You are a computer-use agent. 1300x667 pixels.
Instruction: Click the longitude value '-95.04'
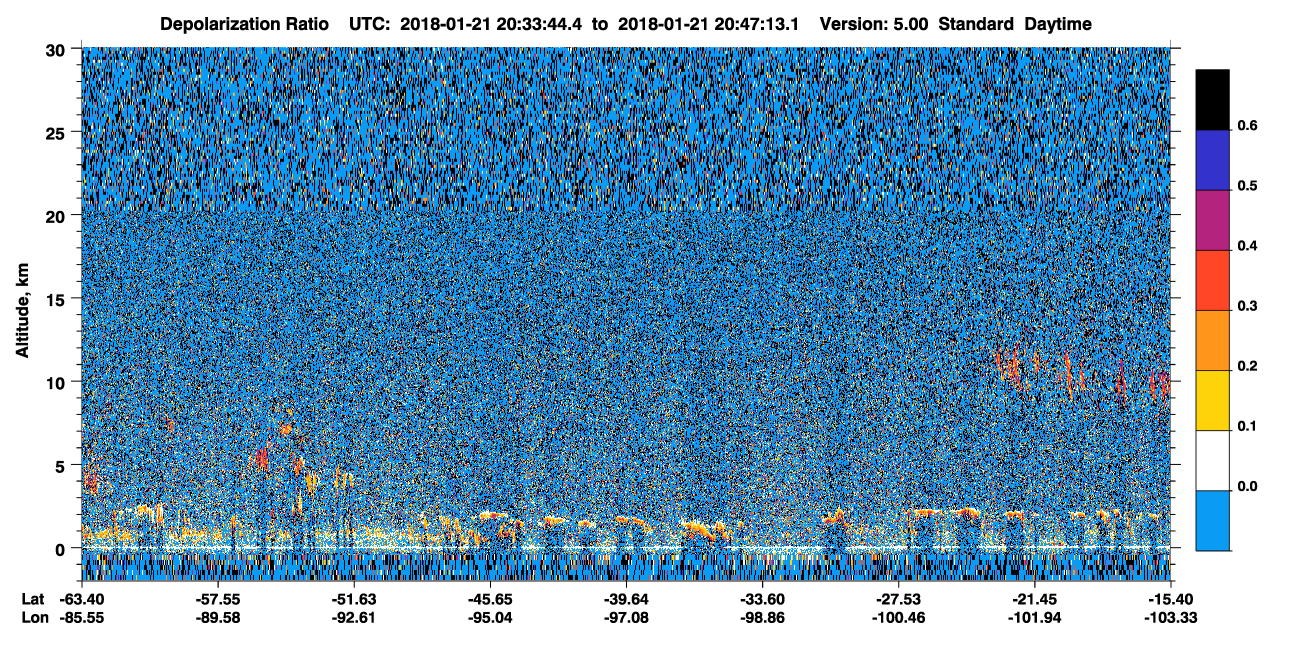click(489, 617)
